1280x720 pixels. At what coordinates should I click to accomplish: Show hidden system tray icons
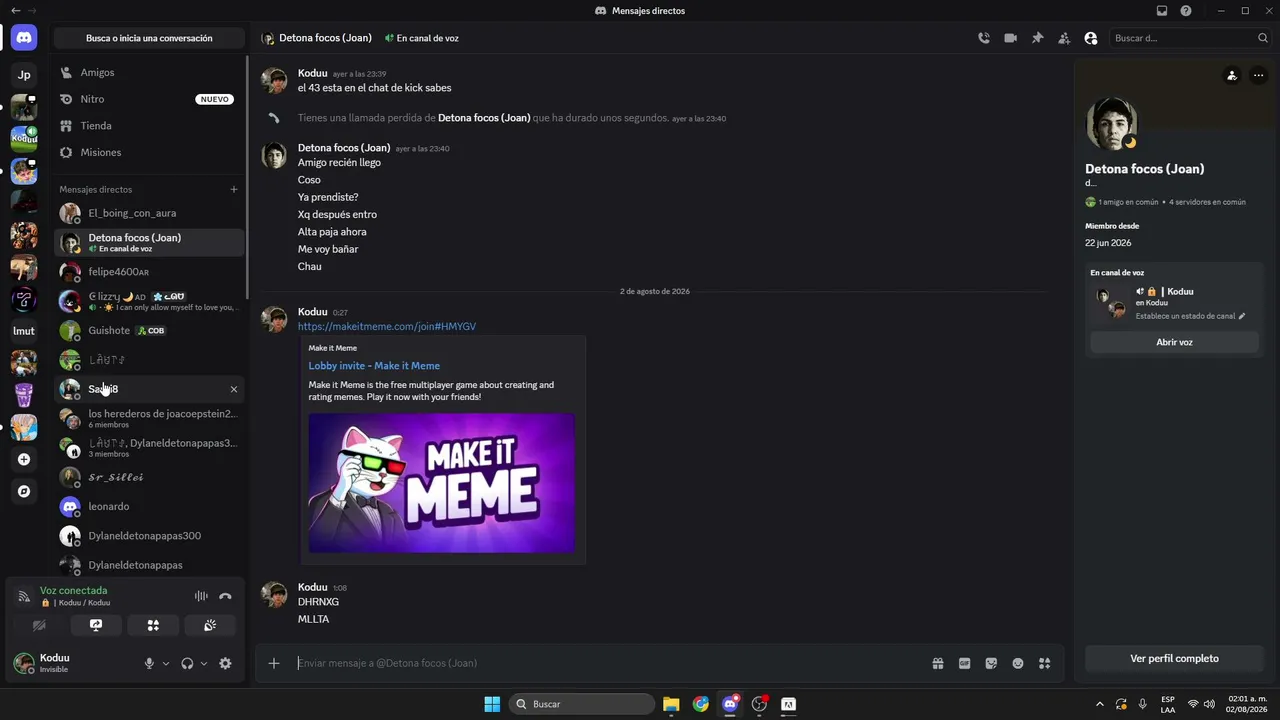point(1100,704)
